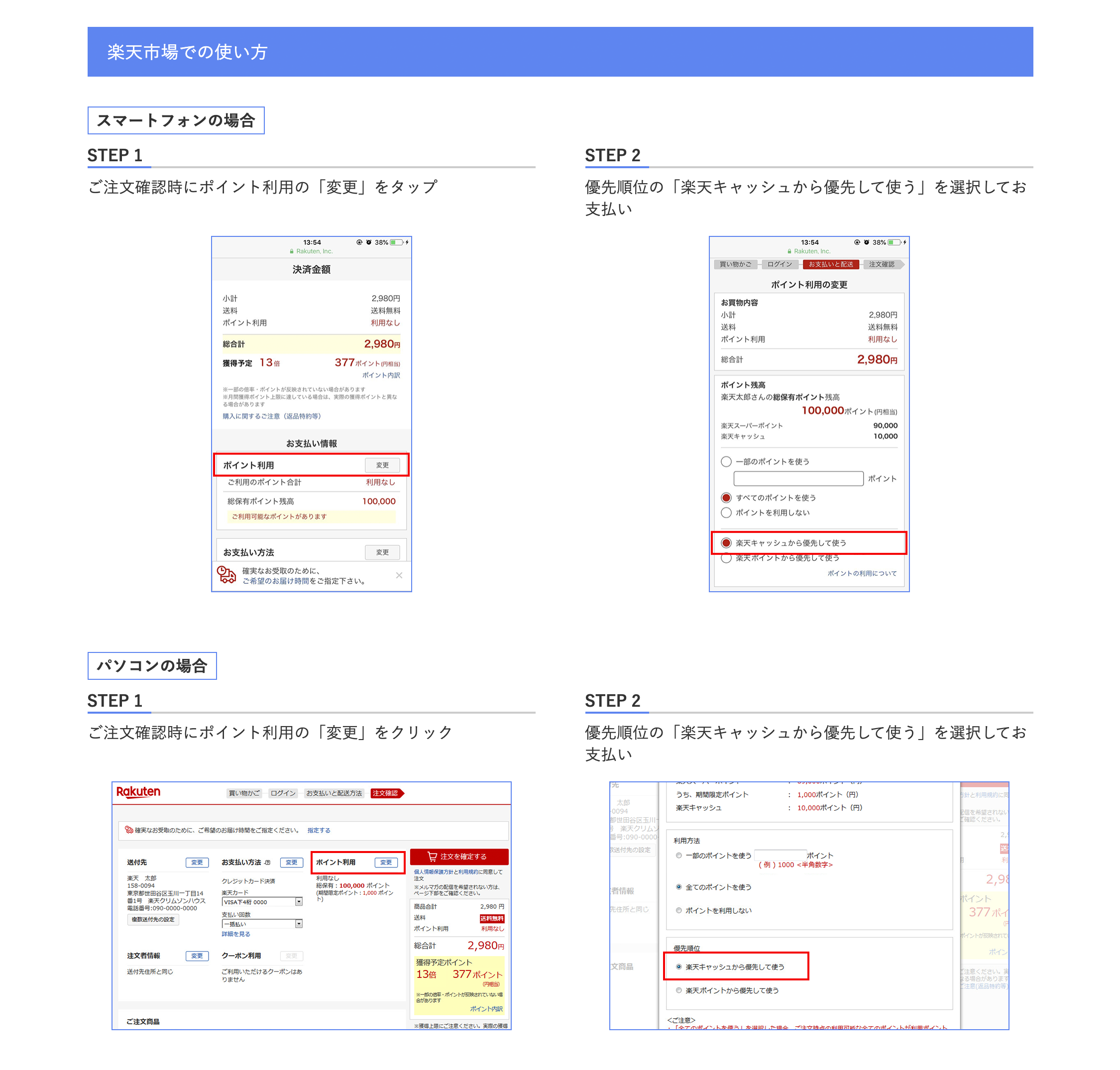Click the パソコンの場合 label
Screen dimensions: 1120x1070
pos(152,665)
